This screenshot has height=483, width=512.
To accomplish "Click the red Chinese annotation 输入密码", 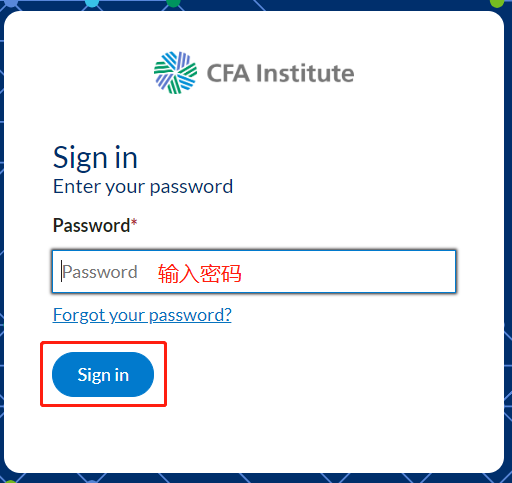I will [x=200, y=274].
